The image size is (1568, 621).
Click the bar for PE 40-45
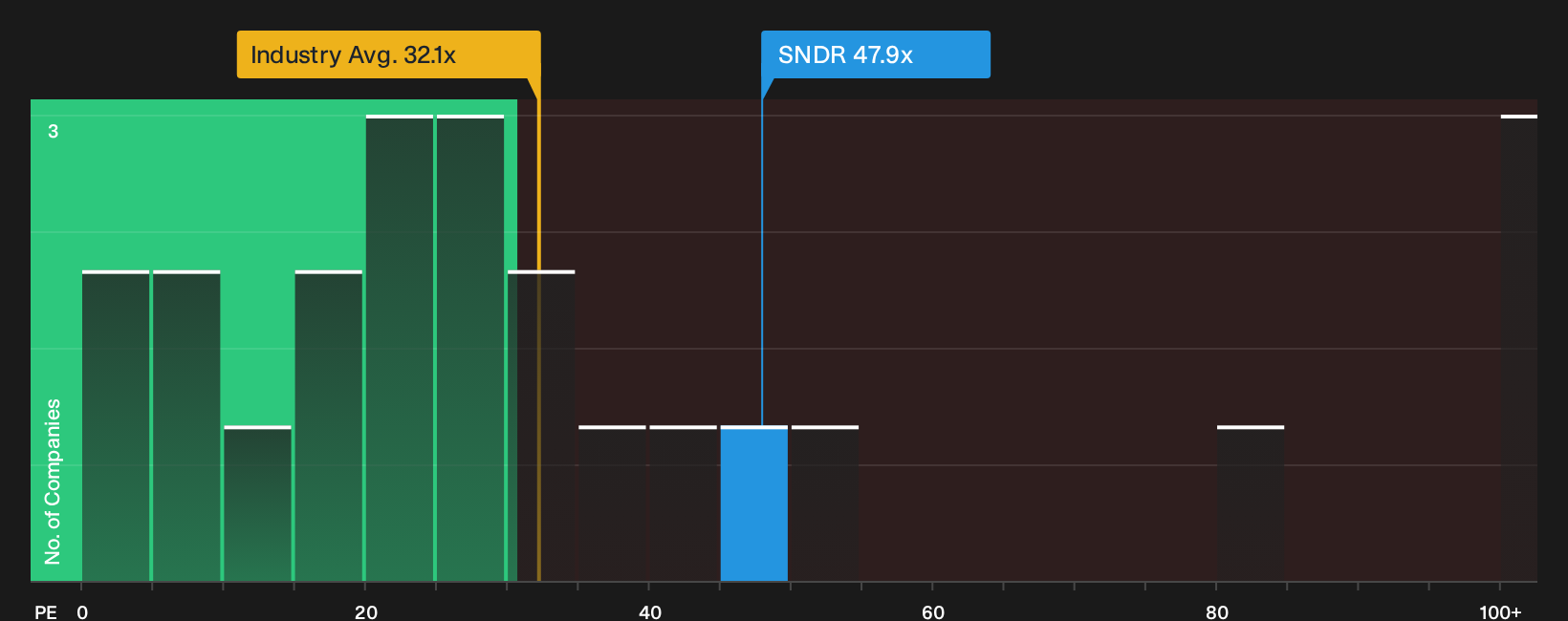point(683,503)
